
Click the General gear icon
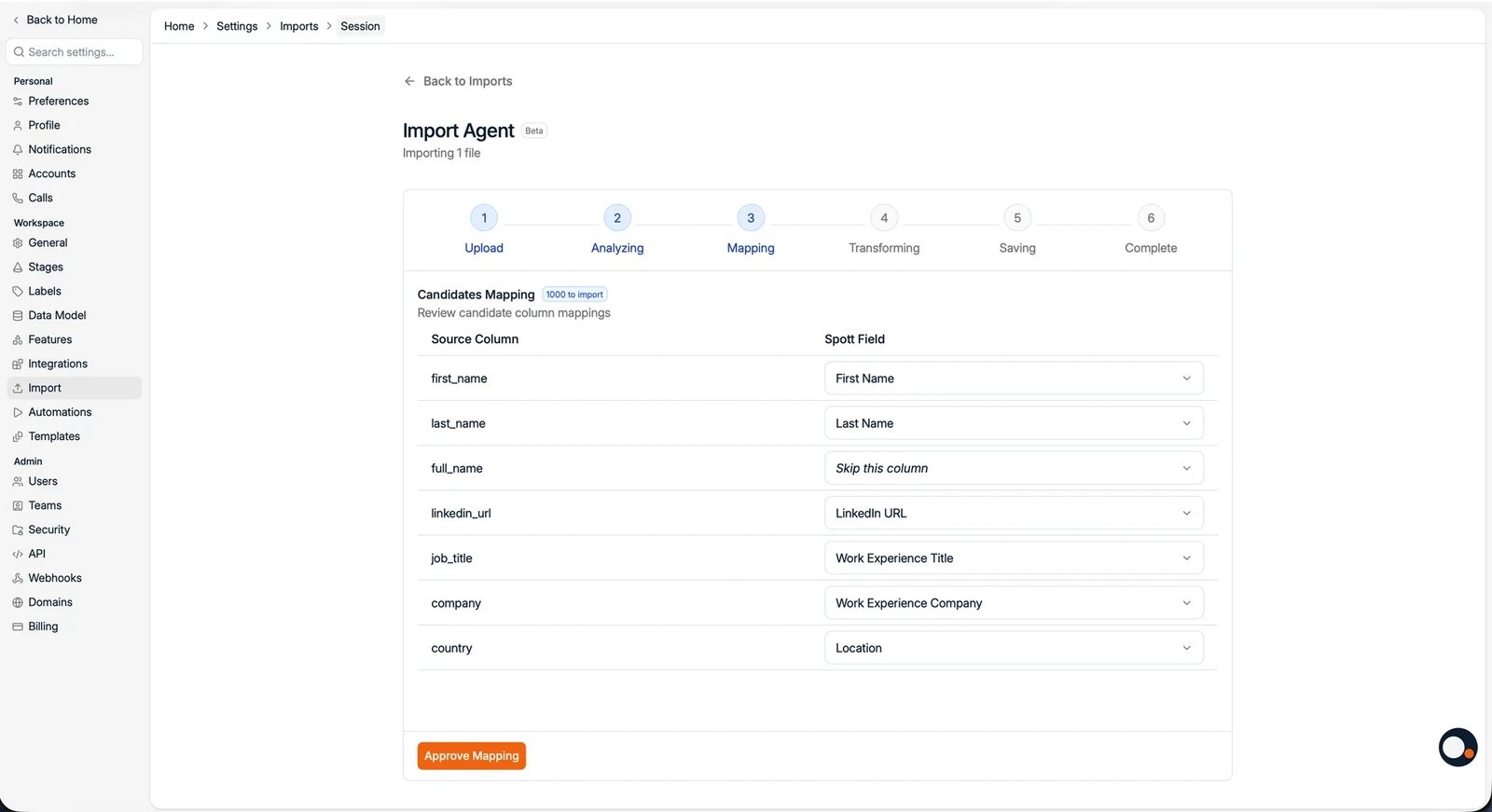click(18, 243)
